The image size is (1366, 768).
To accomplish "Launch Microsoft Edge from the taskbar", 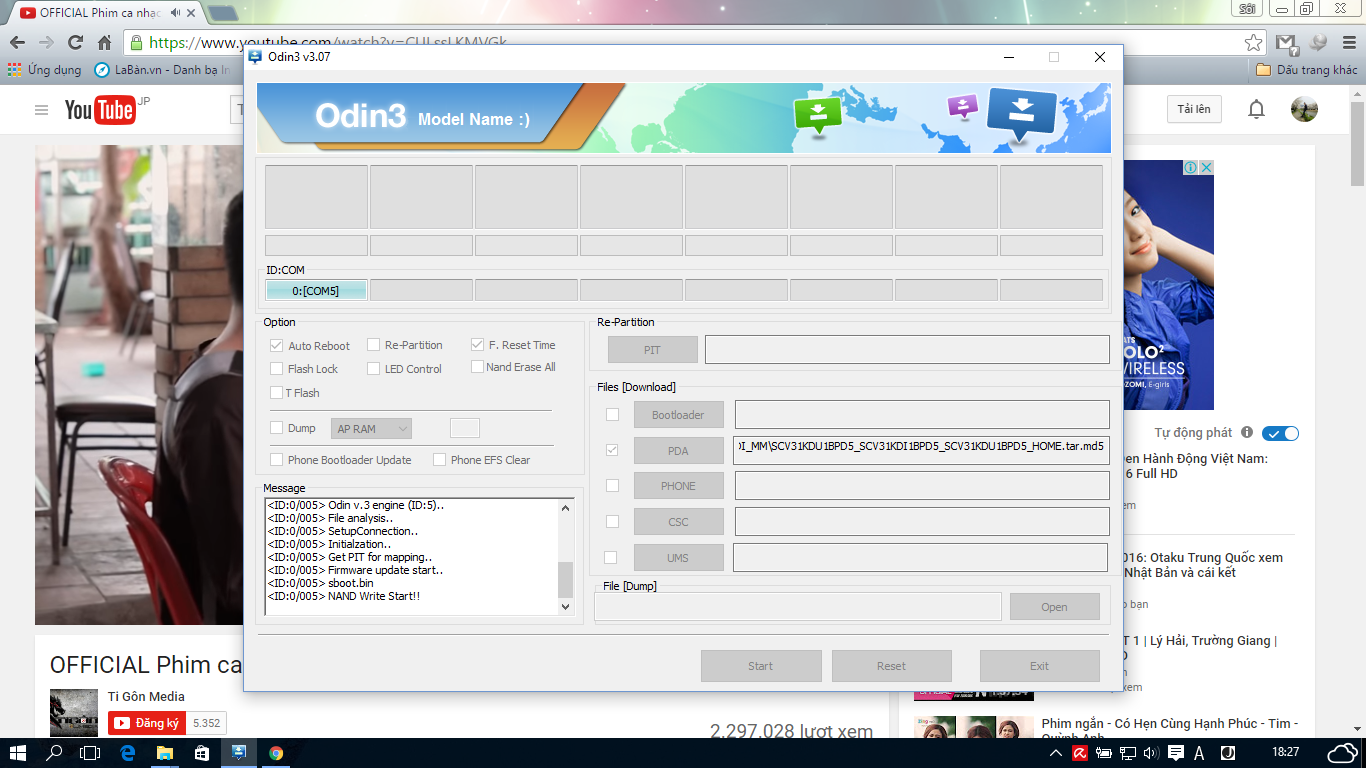I will pyautogui.click(x=128, y=753).
